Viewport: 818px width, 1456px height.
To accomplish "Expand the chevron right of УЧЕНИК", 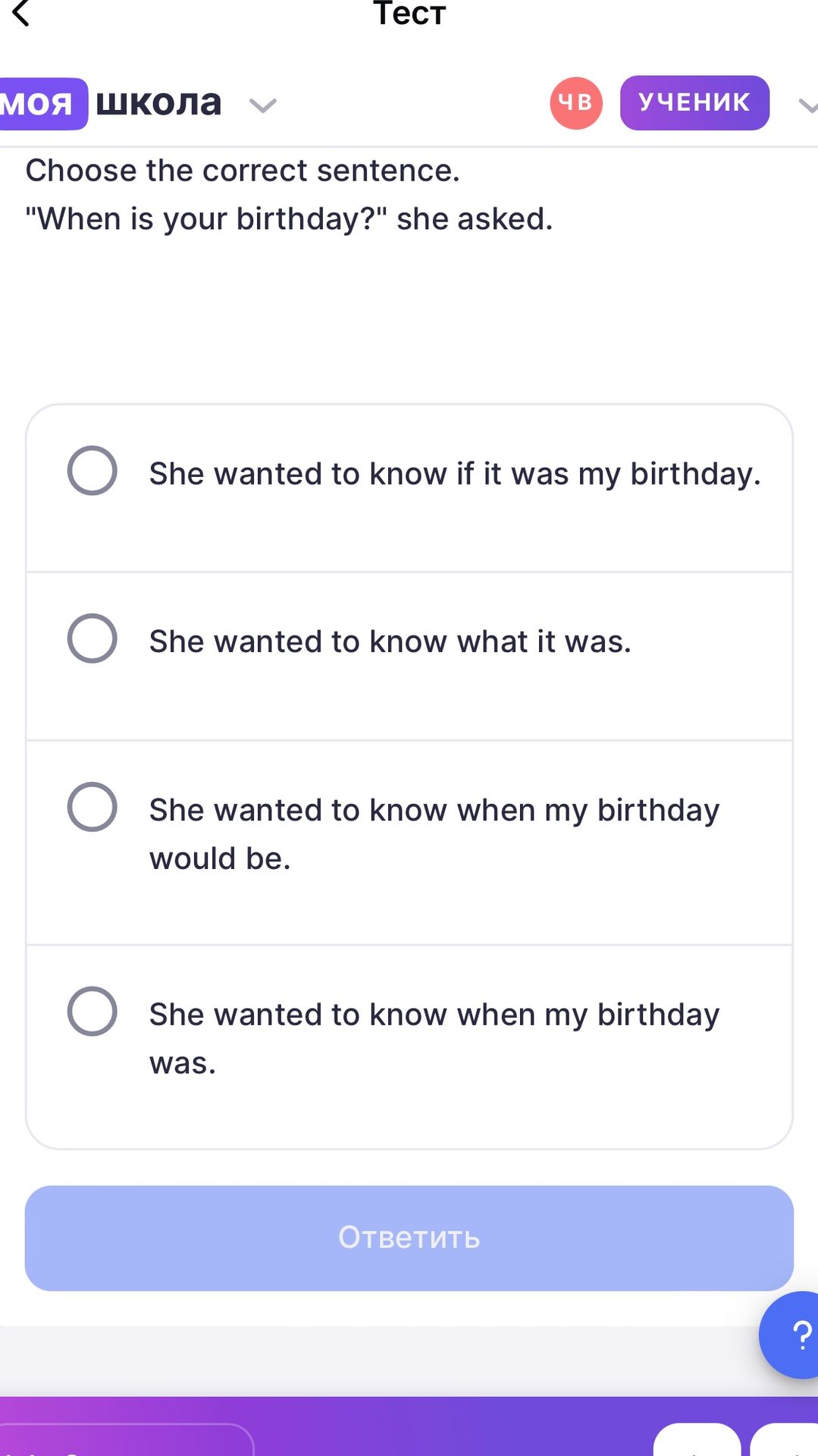I will tap(808, 105).
